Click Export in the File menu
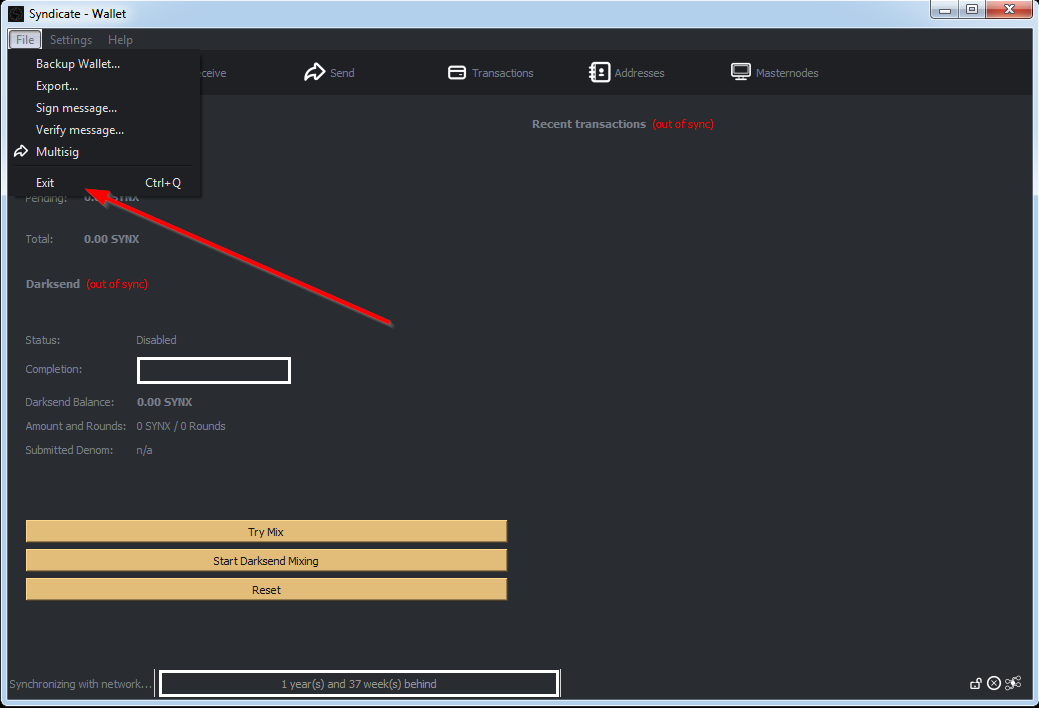This screenshot has width=1039, height=708. [x=57, y=86]
